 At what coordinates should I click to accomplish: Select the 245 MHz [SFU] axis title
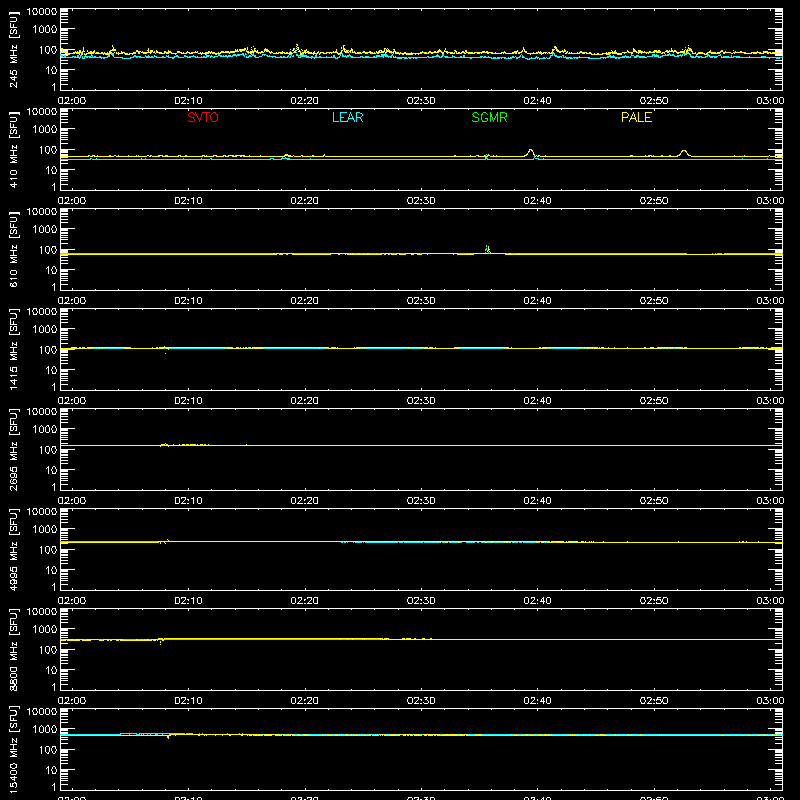[13, 50]
